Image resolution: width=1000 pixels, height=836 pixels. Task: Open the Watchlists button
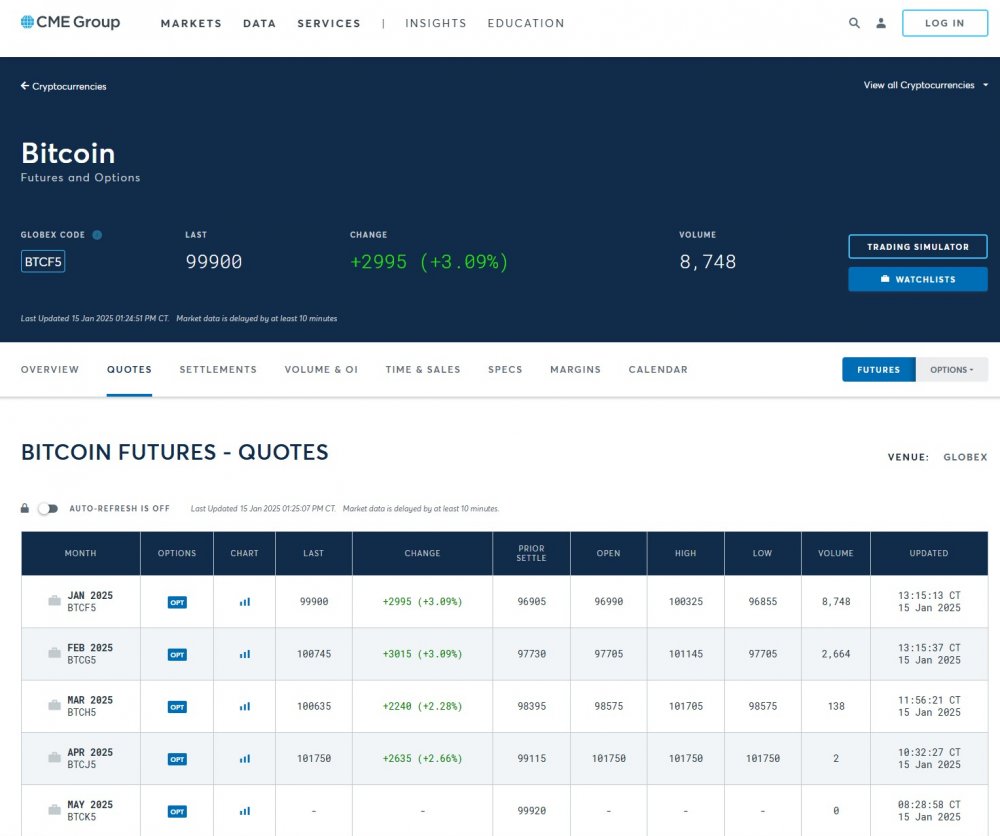[918, 279]
